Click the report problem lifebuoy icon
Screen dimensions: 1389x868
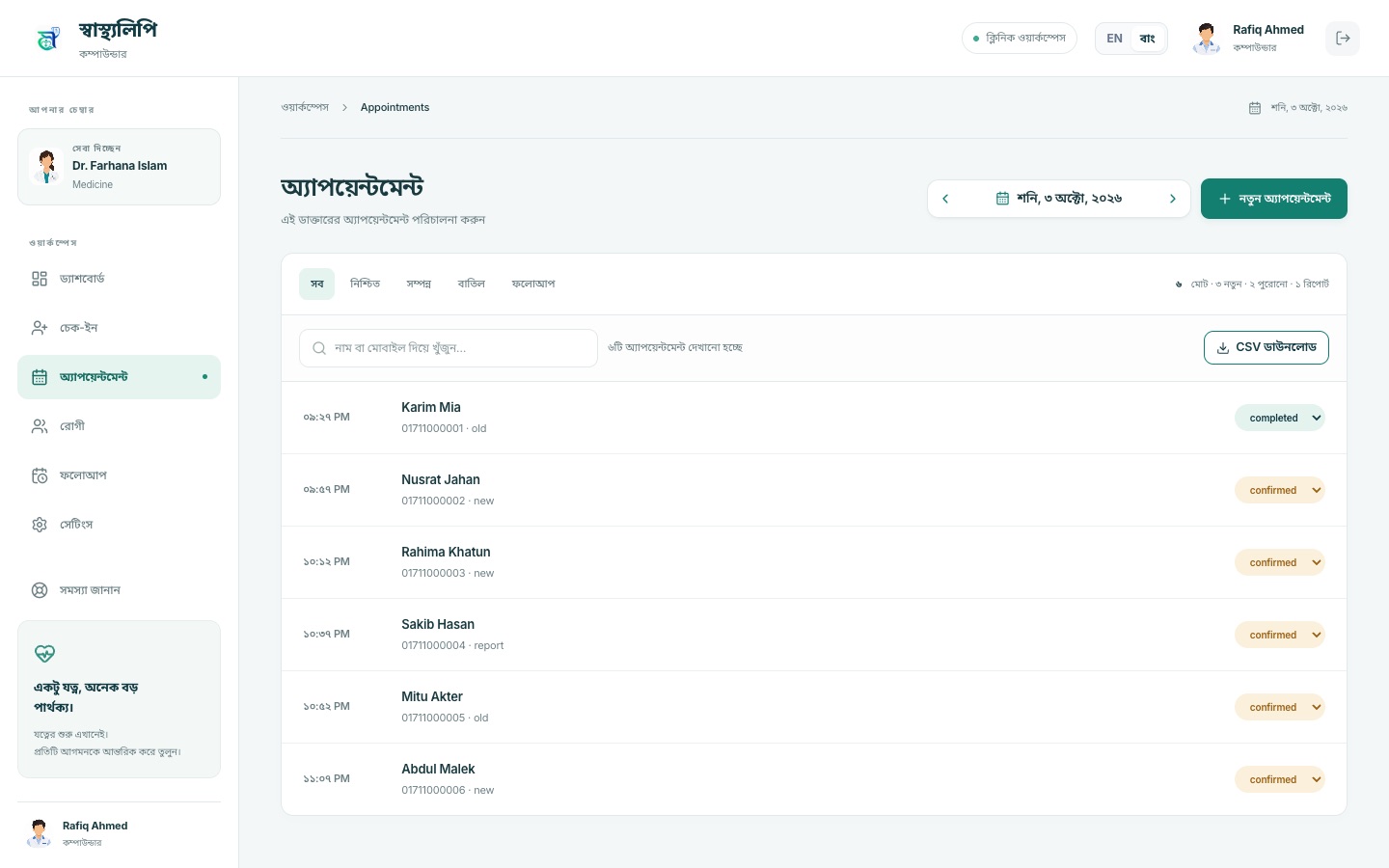click(40, 590)
